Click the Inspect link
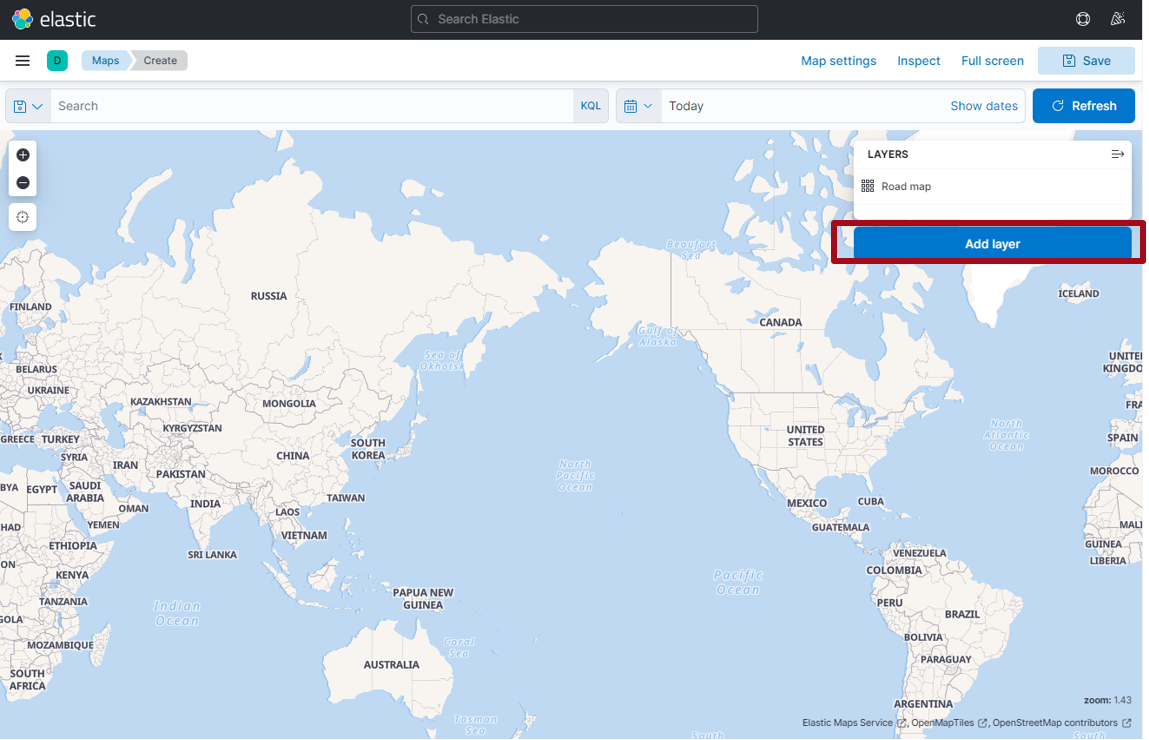 (x=918, y=61)
